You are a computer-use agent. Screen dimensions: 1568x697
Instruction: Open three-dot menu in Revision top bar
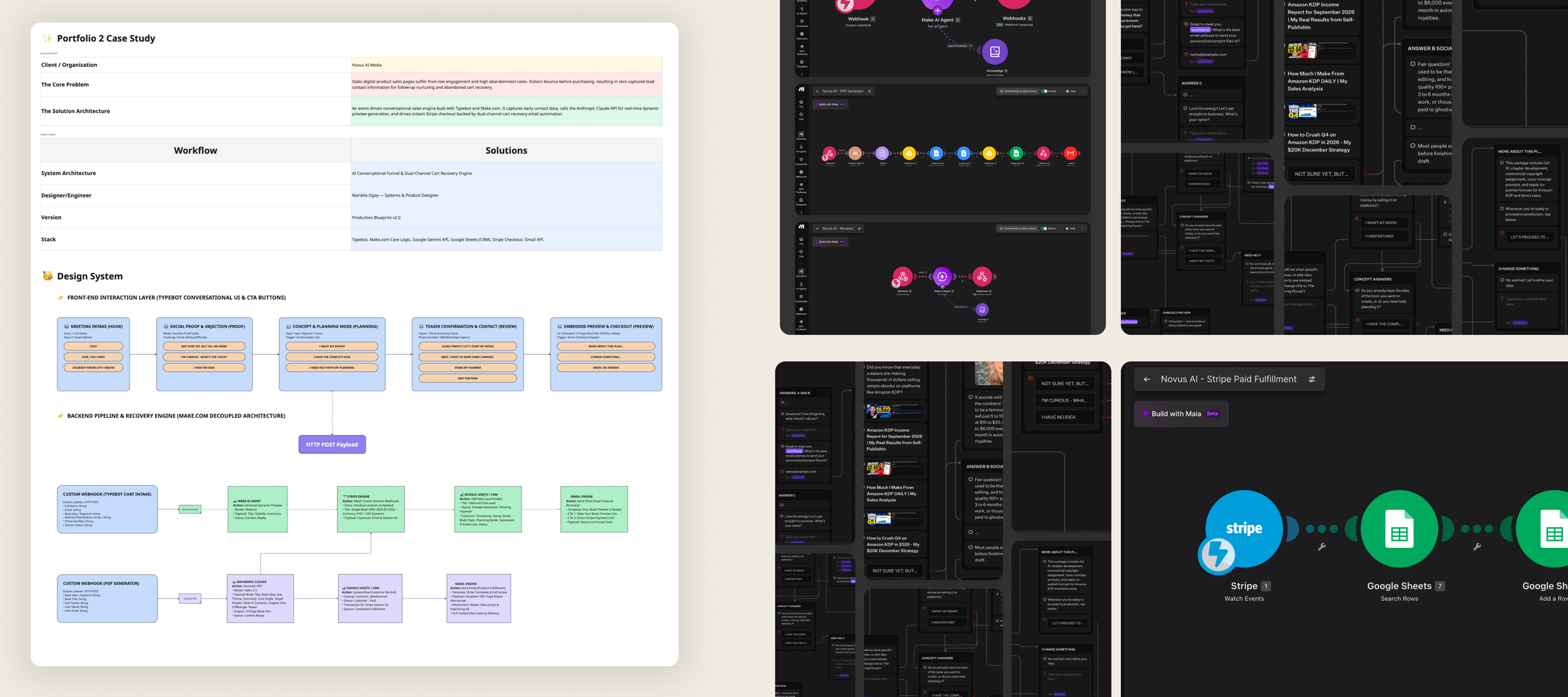point(1082,228)
